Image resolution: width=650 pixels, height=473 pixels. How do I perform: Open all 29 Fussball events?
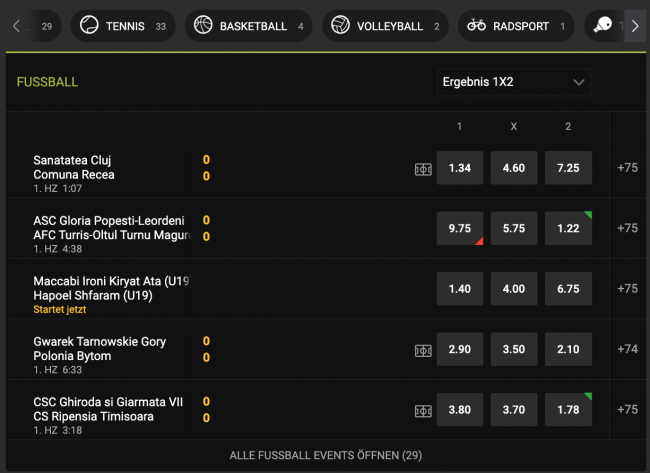pos(325,455)
